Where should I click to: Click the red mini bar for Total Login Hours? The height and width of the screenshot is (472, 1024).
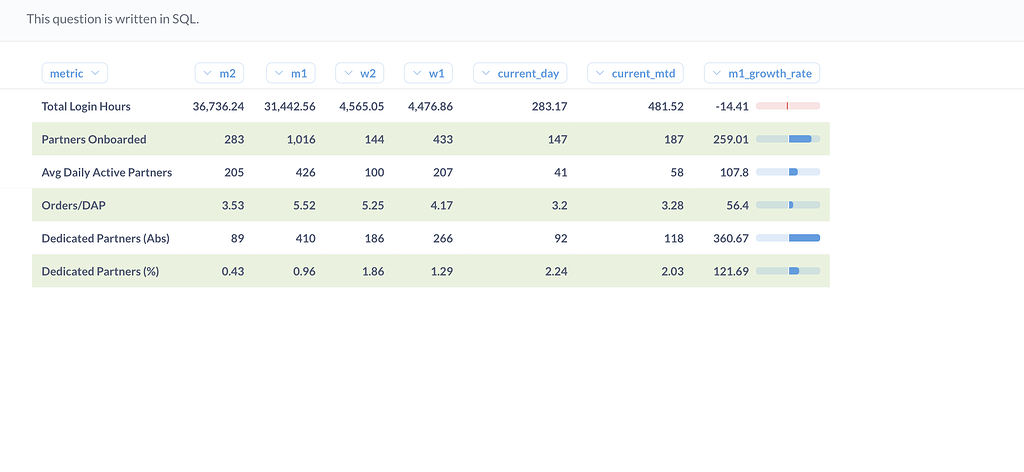point(788,106)
